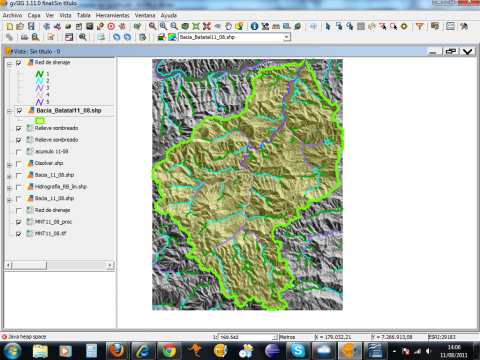Toggle visibility of Bacia_Batatal11_08.shp layer

[x=19, y=111]
